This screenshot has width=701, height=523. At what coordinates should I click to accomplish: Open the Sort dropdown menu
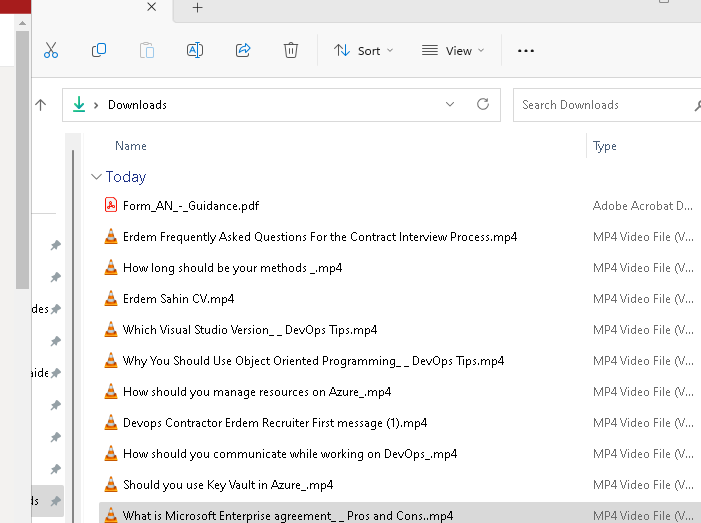tap(363, 51)
